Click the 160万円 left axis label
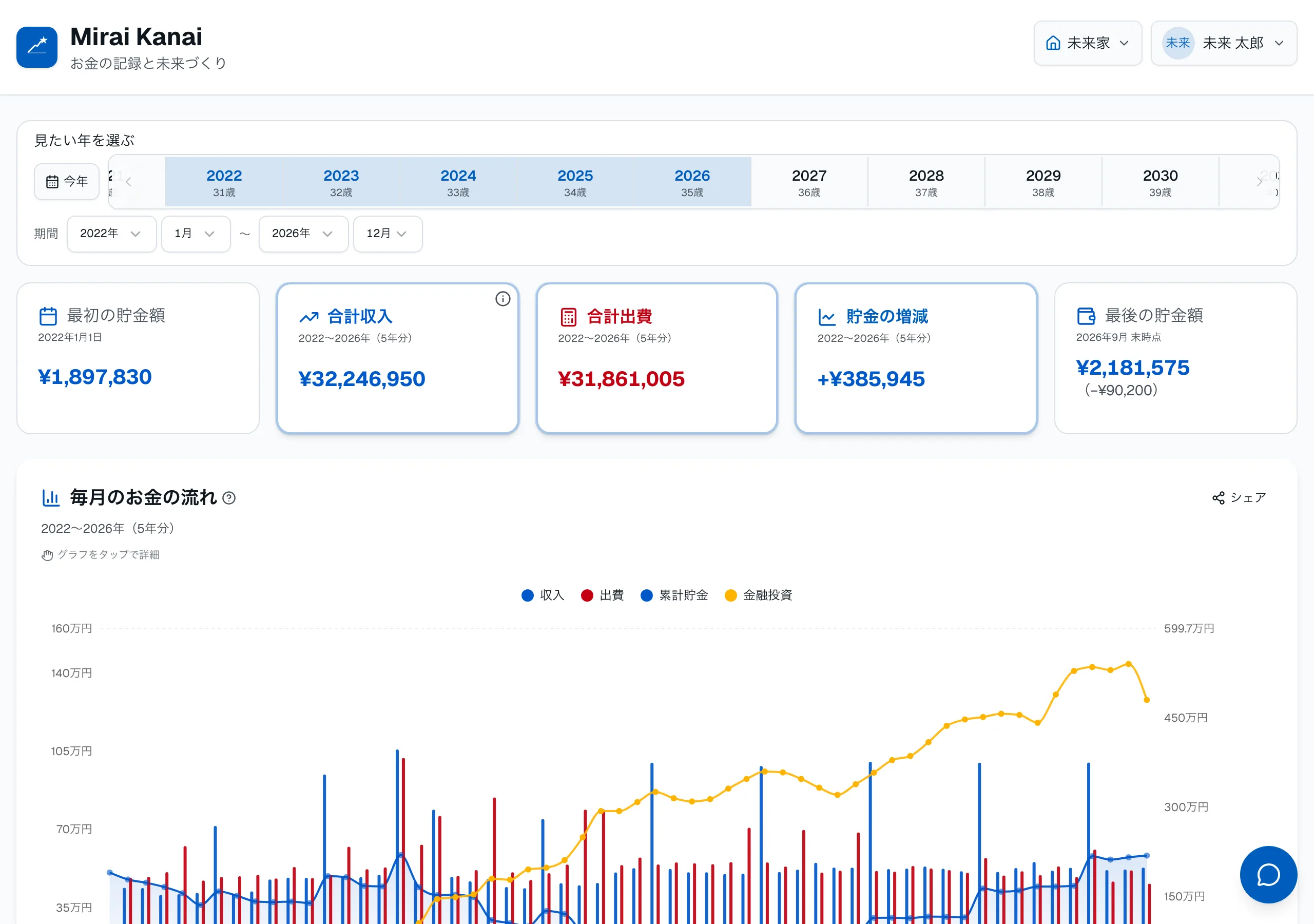Image resolution: width=1314 pixels, height=924 pixels. tap(71, 629)
